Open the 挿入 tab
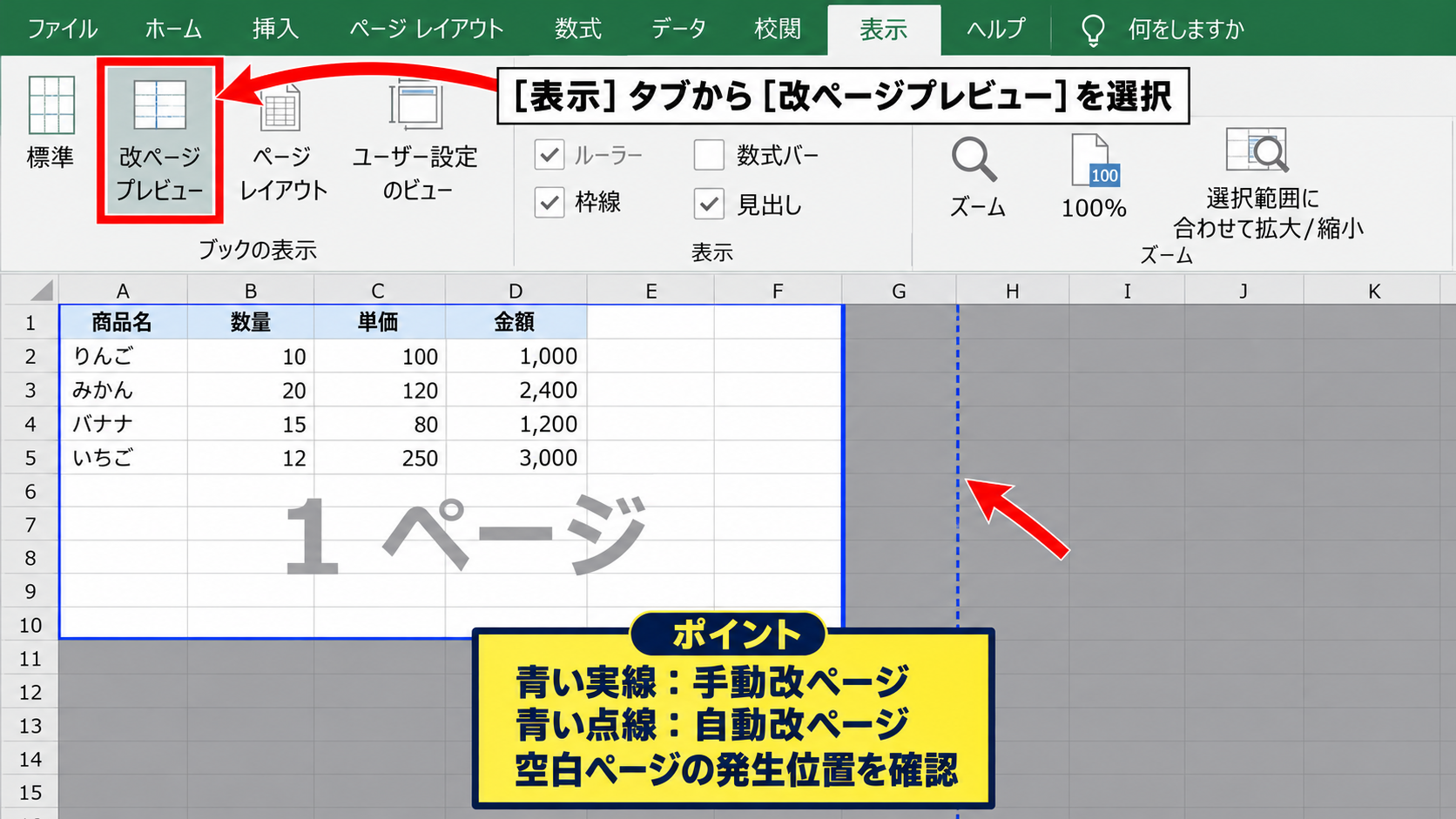 tap(275, 30)
